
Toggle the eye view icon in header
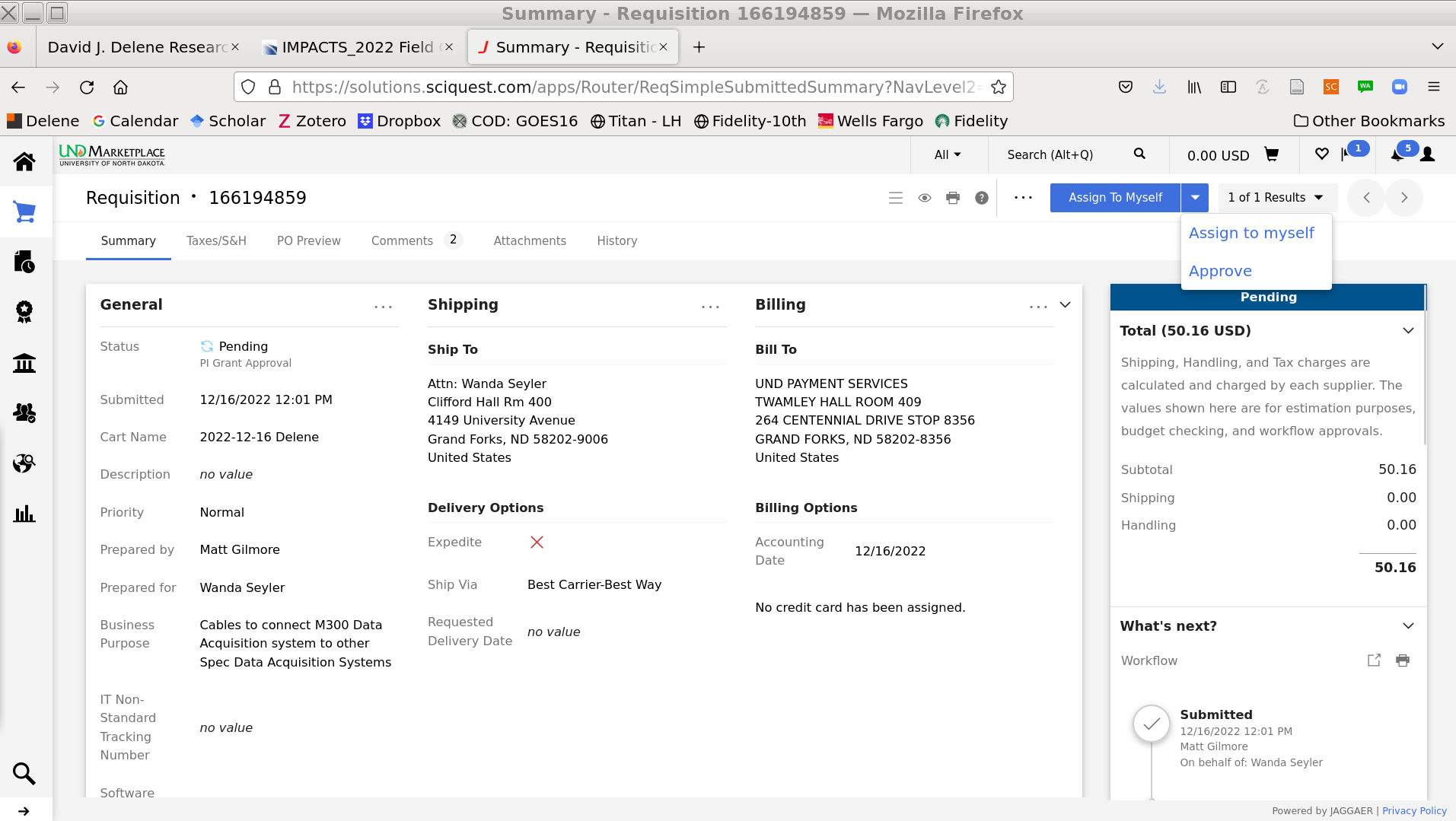click(x=925, y=198)
